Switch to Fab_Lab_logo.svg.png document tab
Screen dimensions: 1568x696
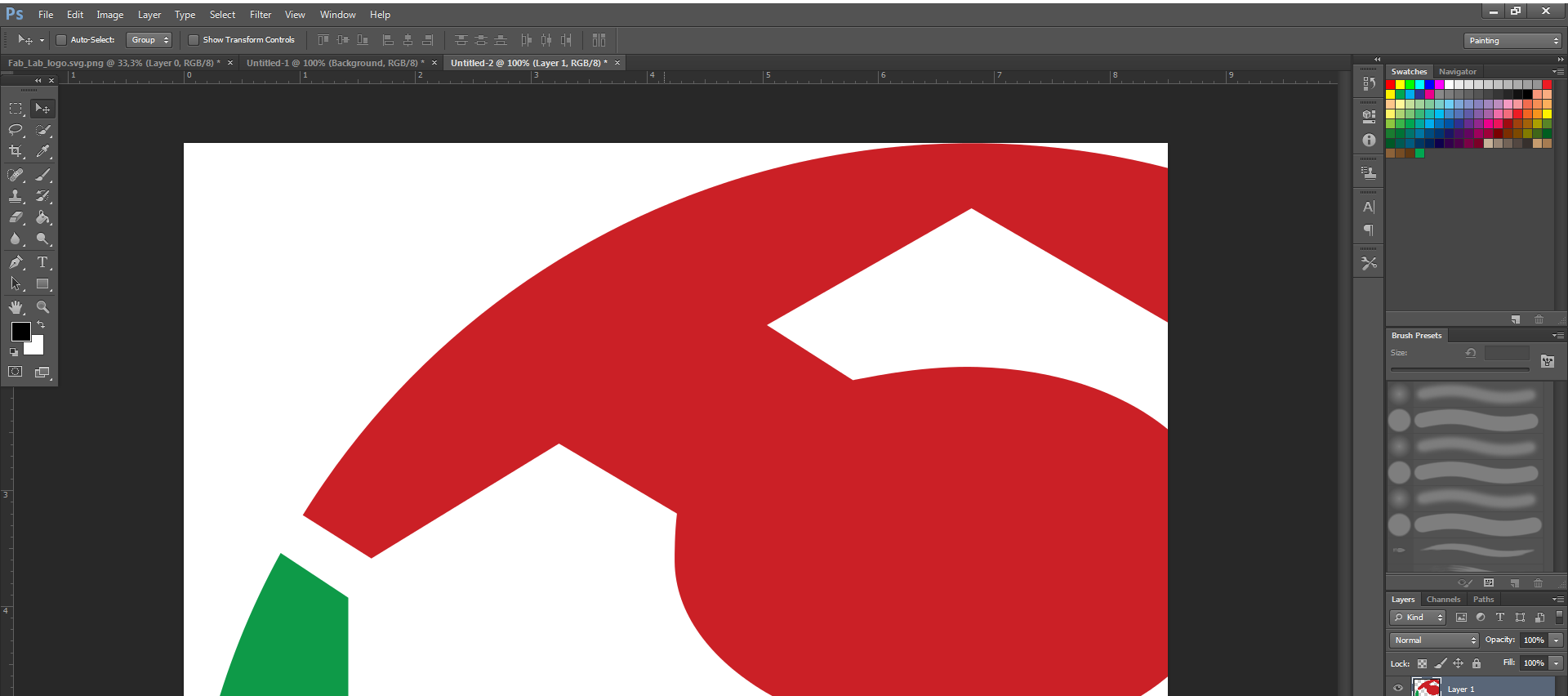click(x=114, y=63)
